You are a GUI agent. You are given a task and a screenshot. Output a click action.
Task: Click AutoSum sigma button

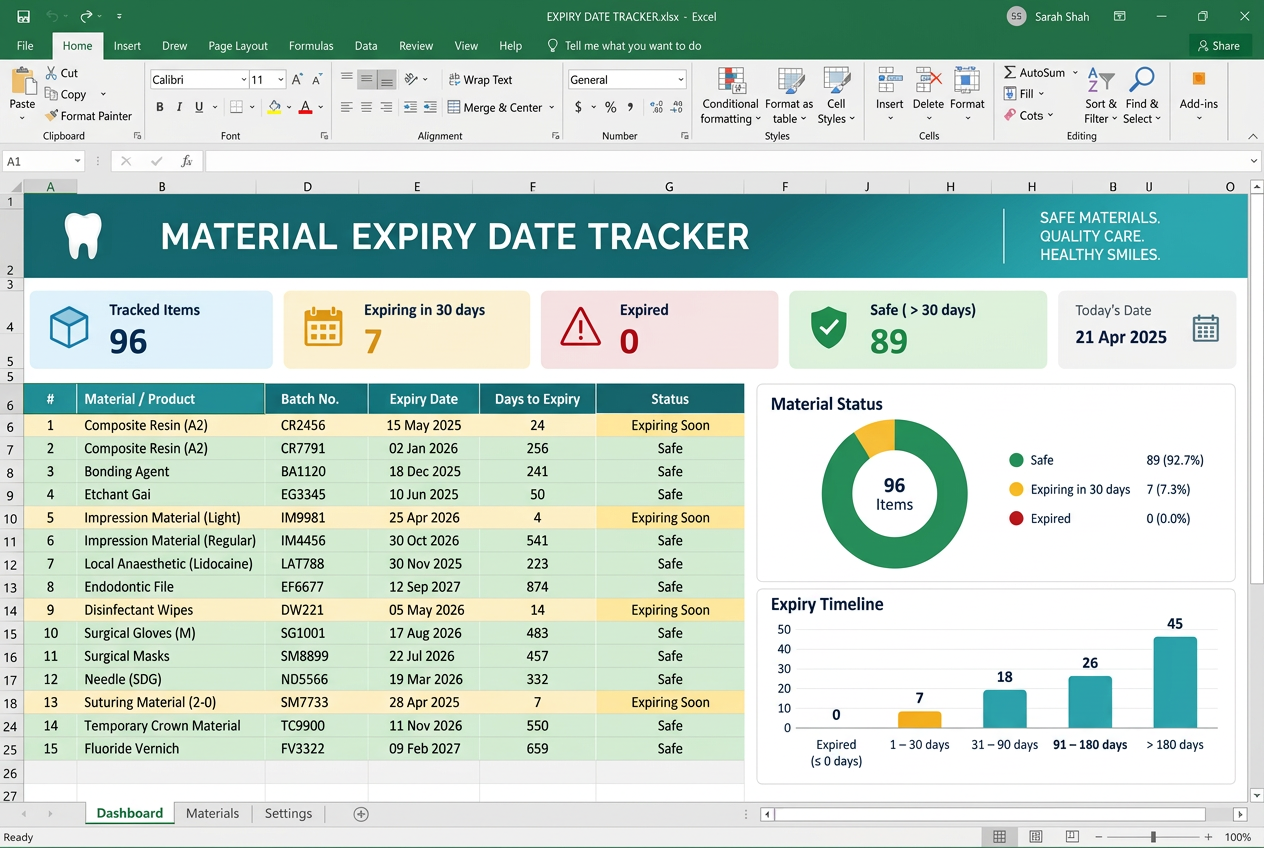point(1035,73)
